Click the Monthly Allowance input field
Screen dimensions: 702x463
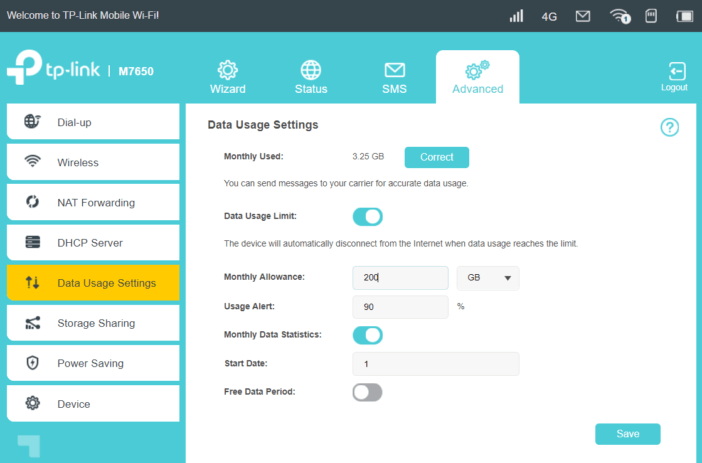coord(400,278)
